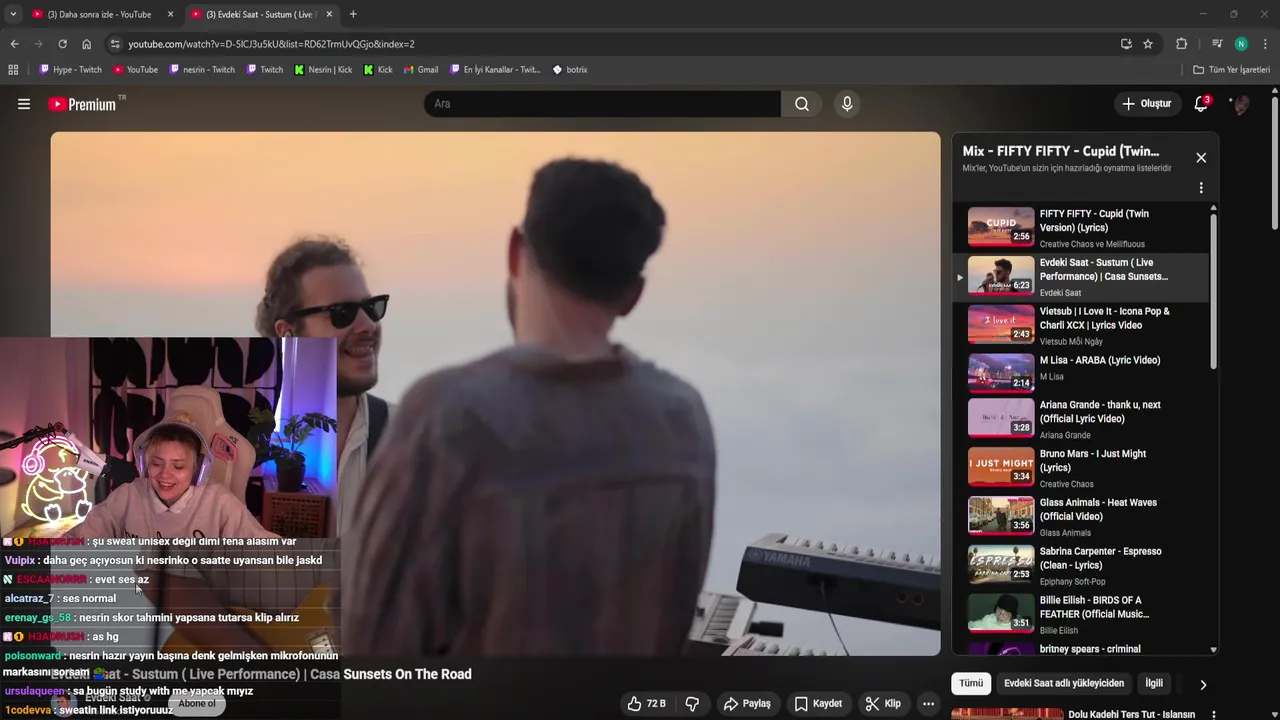Click the video player area
Image resolution: width=1280 pixels, height=720 pixels.
pos(495,393)
